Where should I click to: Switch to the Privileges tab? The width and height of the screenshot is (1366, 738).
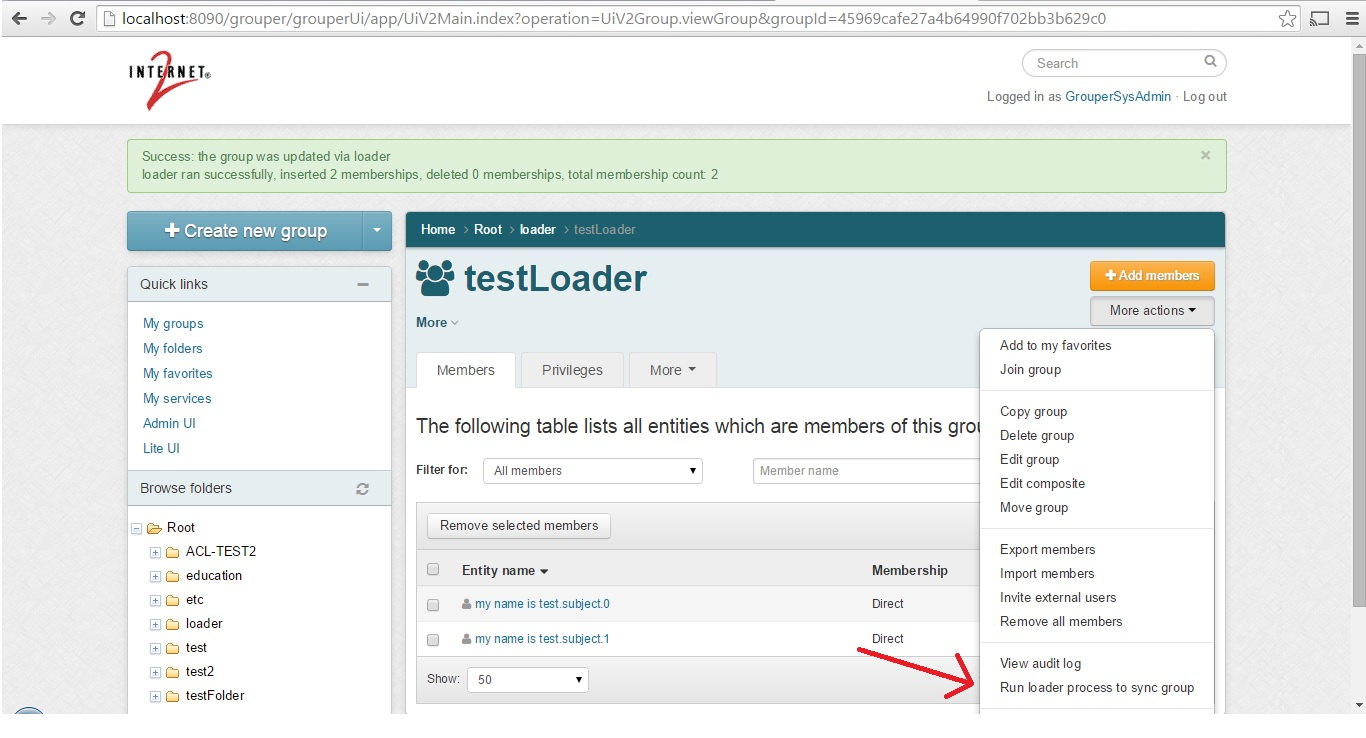pyautogui.click(x=572, y=370)
